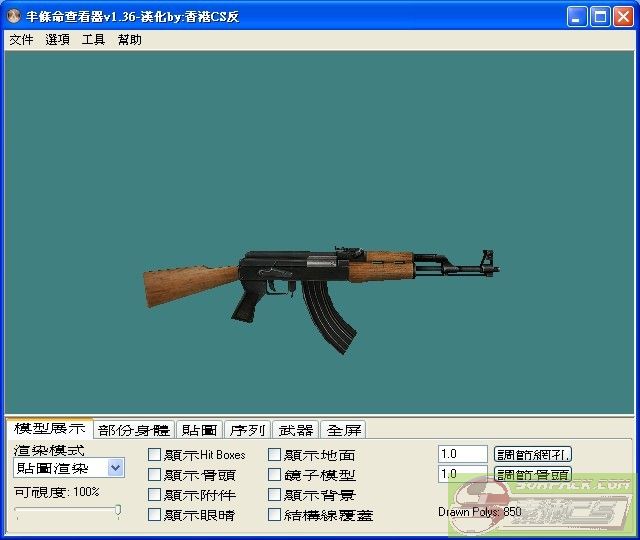Close the model viewer window
This screenshot has width=640, height=540.
(x=623, y=17)
